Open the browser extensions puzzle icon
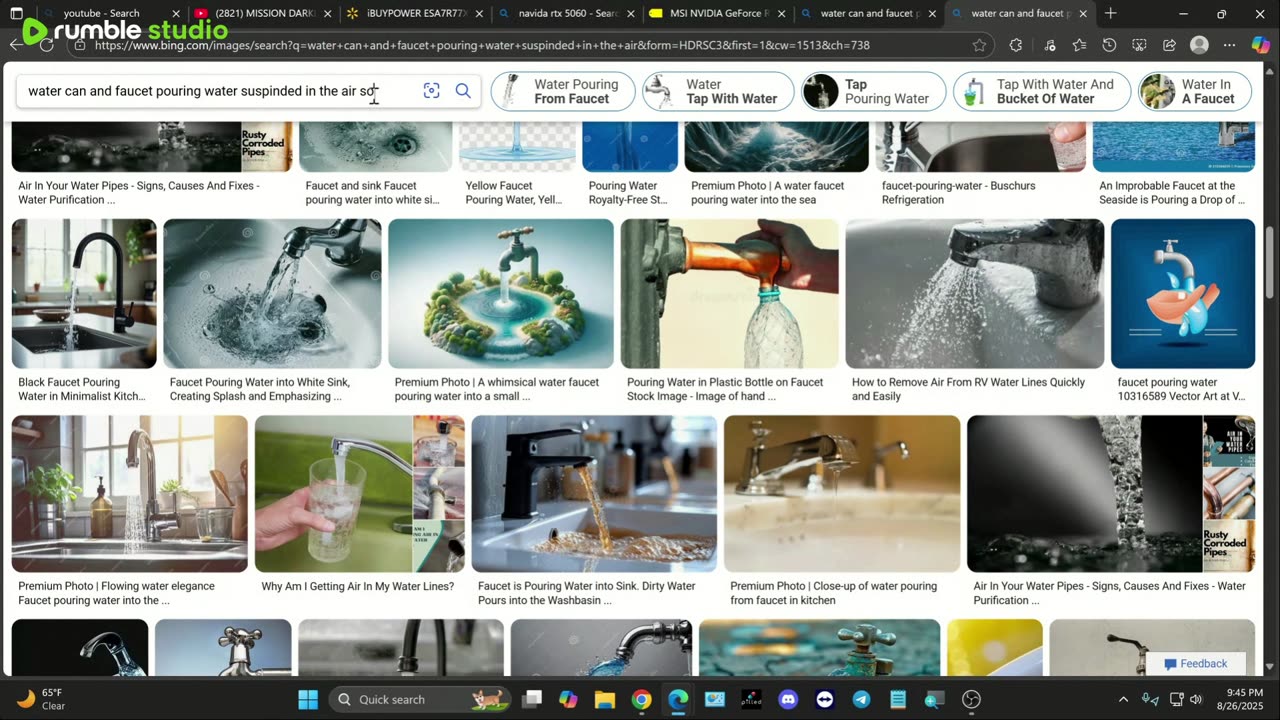Image resolution: width=1280 pixels, height=720 pixels. pyautogui.click(x=1016, y=45)
